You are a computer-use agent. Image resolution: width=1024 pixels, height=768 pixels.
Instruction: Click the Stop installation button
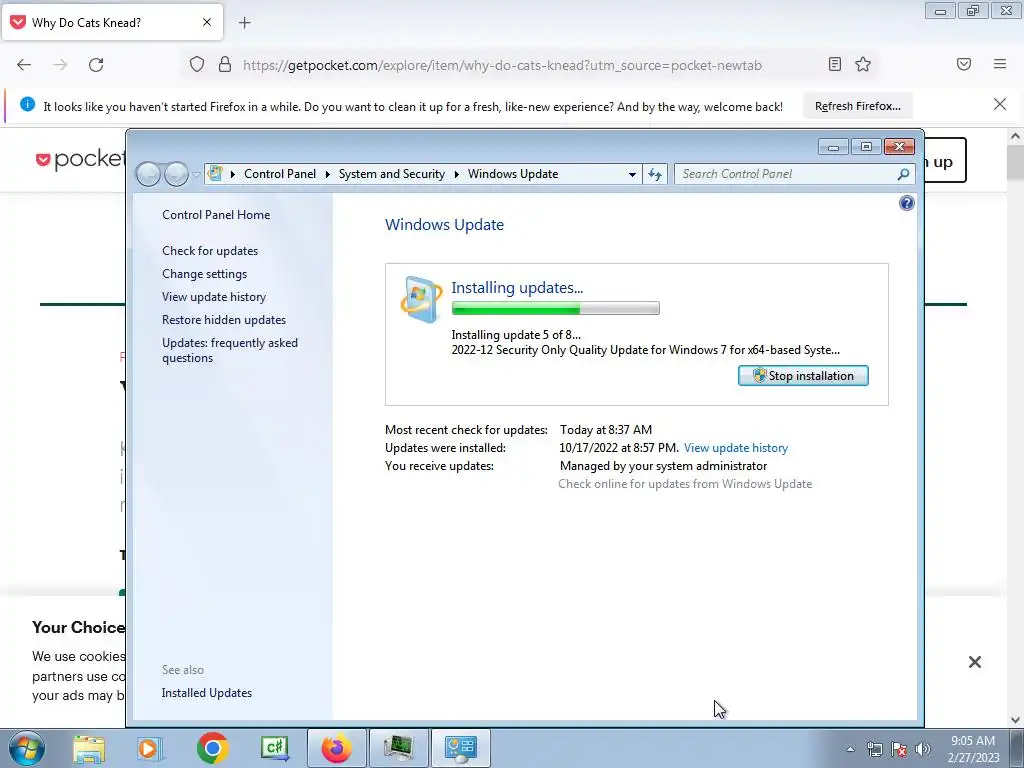[x=803, y=376]
